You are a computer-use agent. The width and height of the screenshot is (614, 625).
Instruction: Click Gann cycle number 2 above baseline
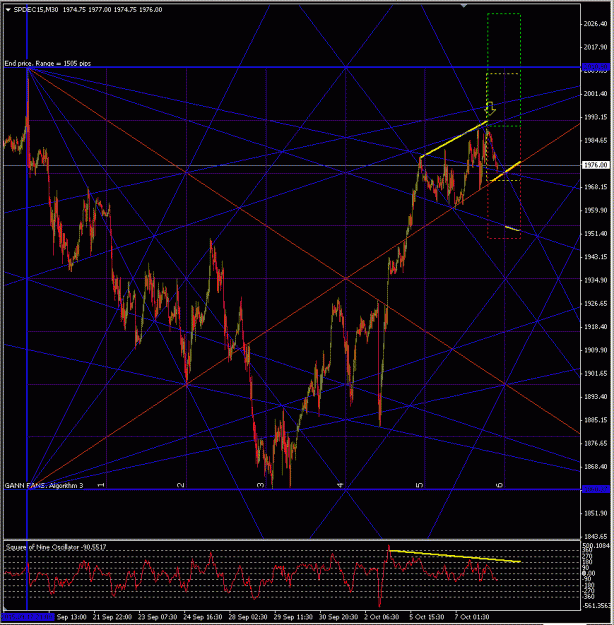pyautogui.click(x=181, y=485)
